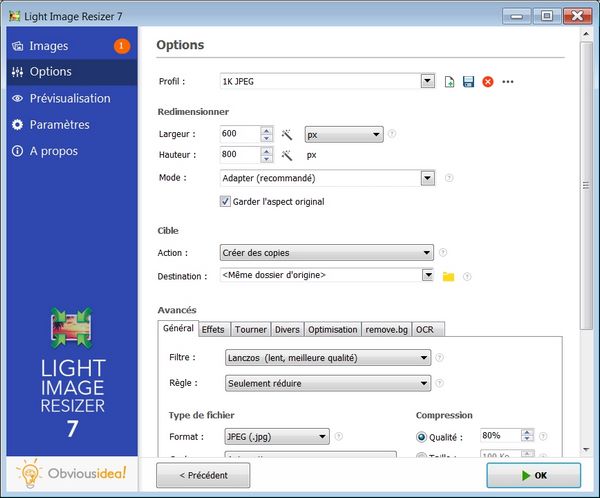Open the Profil dropdown
This screenshot has height=498, width=600.
(427, 81)
